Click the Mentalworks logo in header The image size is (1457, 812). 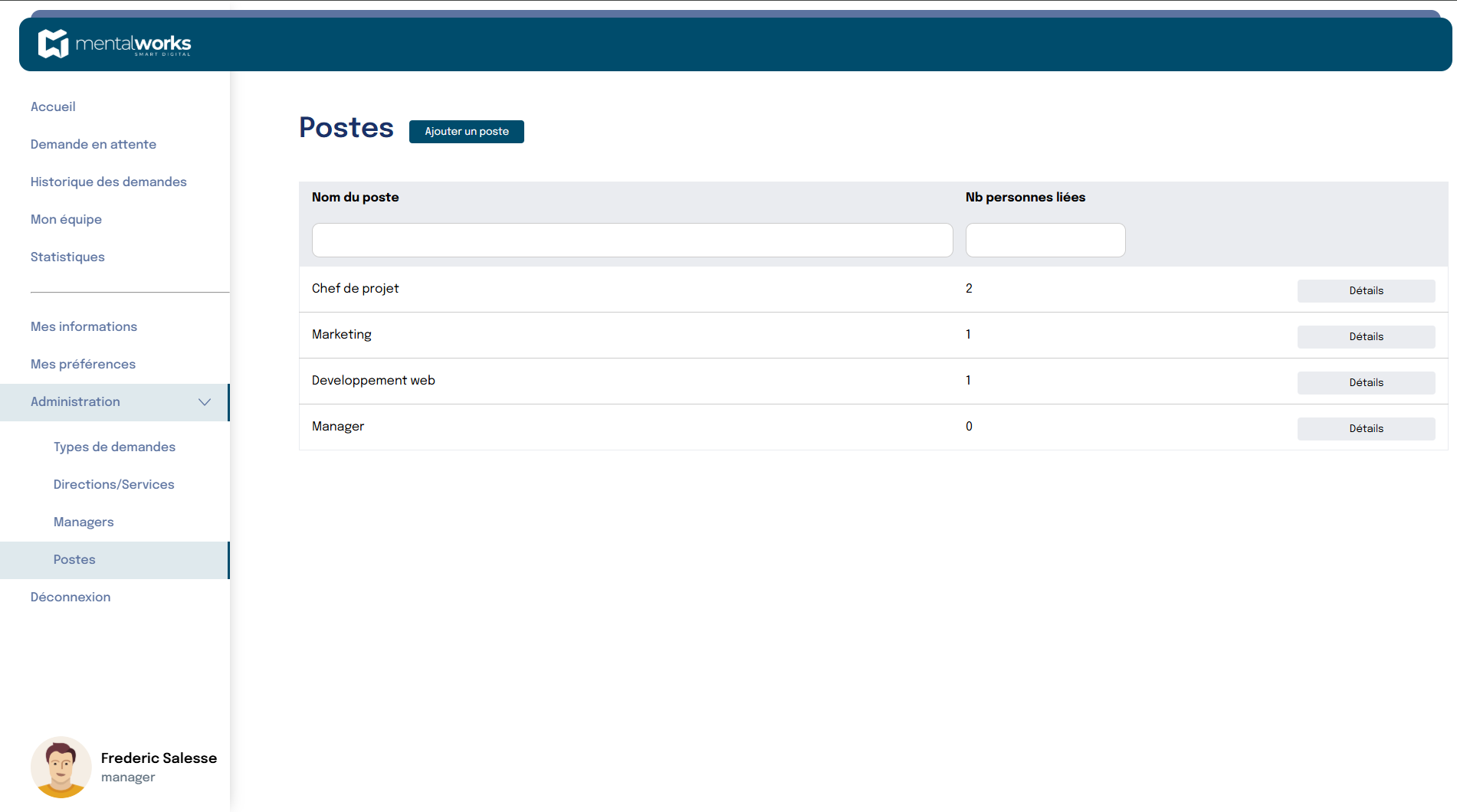click(115, 44)
